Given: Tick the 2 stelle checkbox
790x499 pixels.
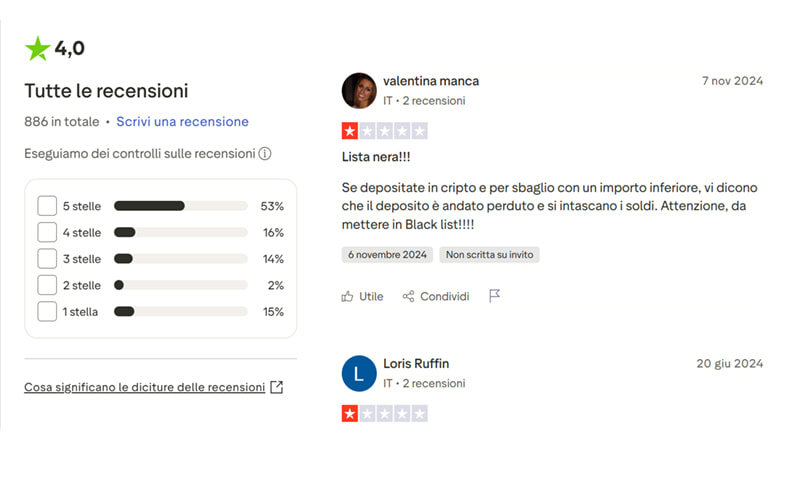Looking at the screenshot, I should [x=47, y=285].
